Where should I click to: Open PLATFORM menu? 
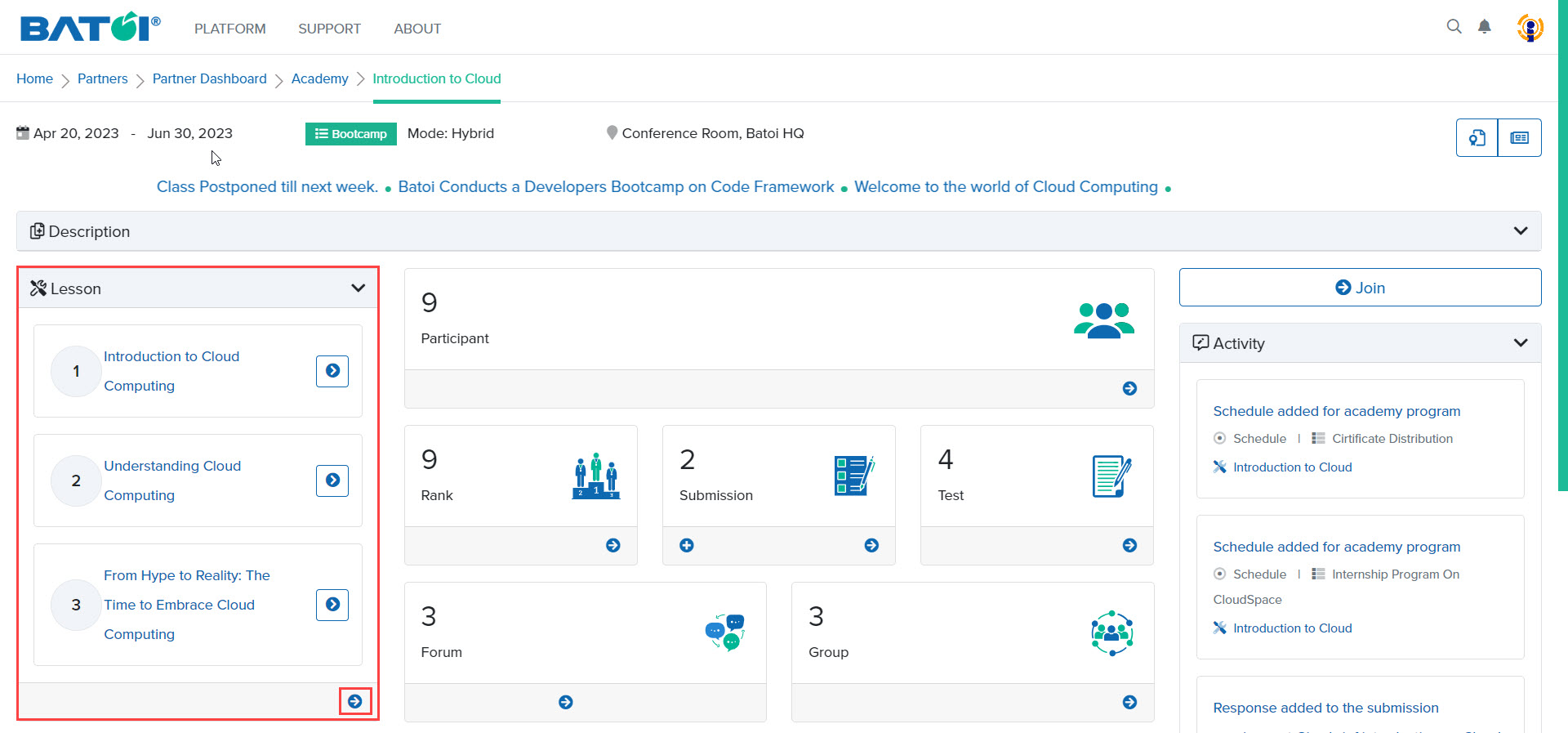click(x=230, y=29)
